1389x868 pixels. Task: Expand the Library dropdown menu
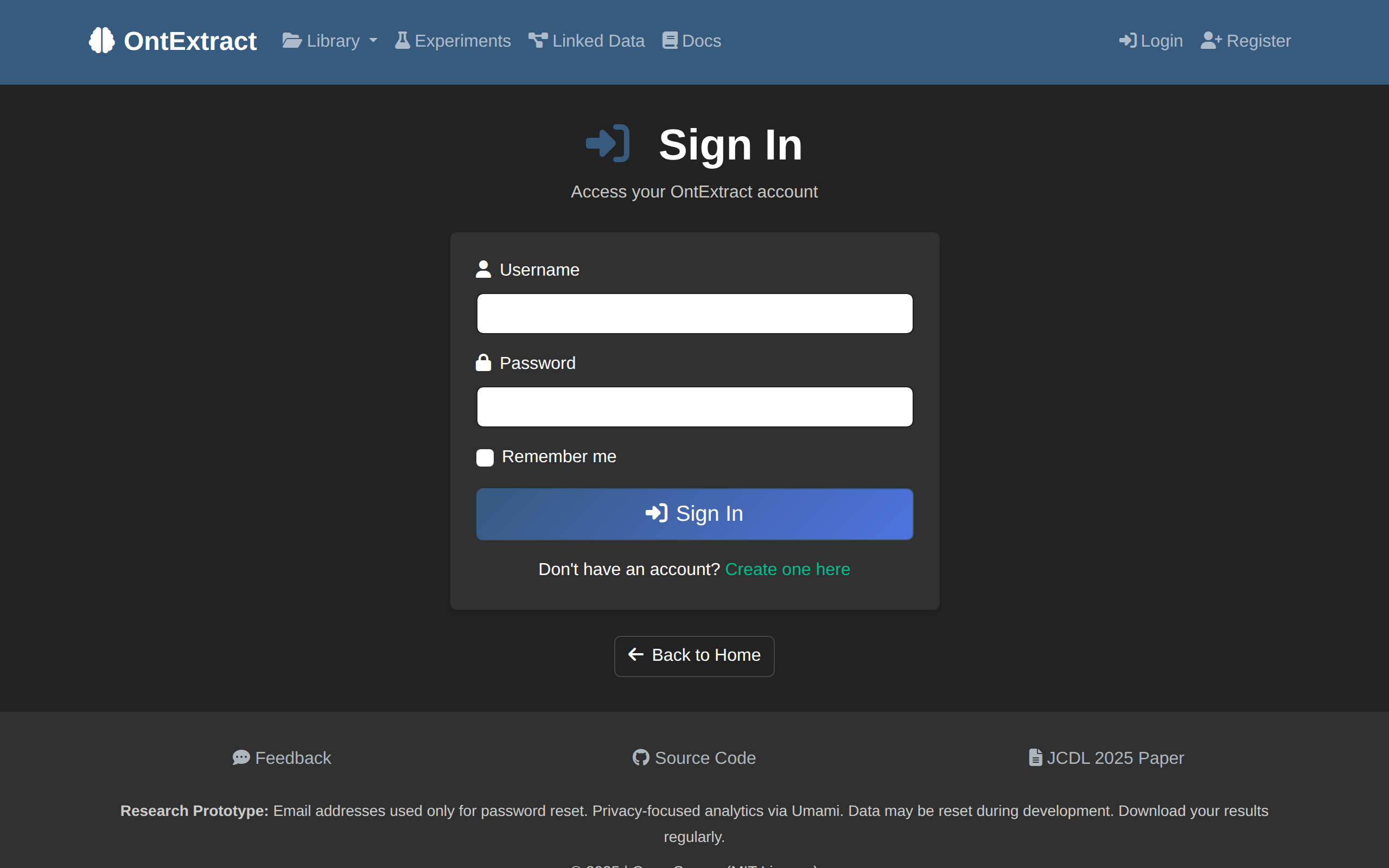point(330,40)
